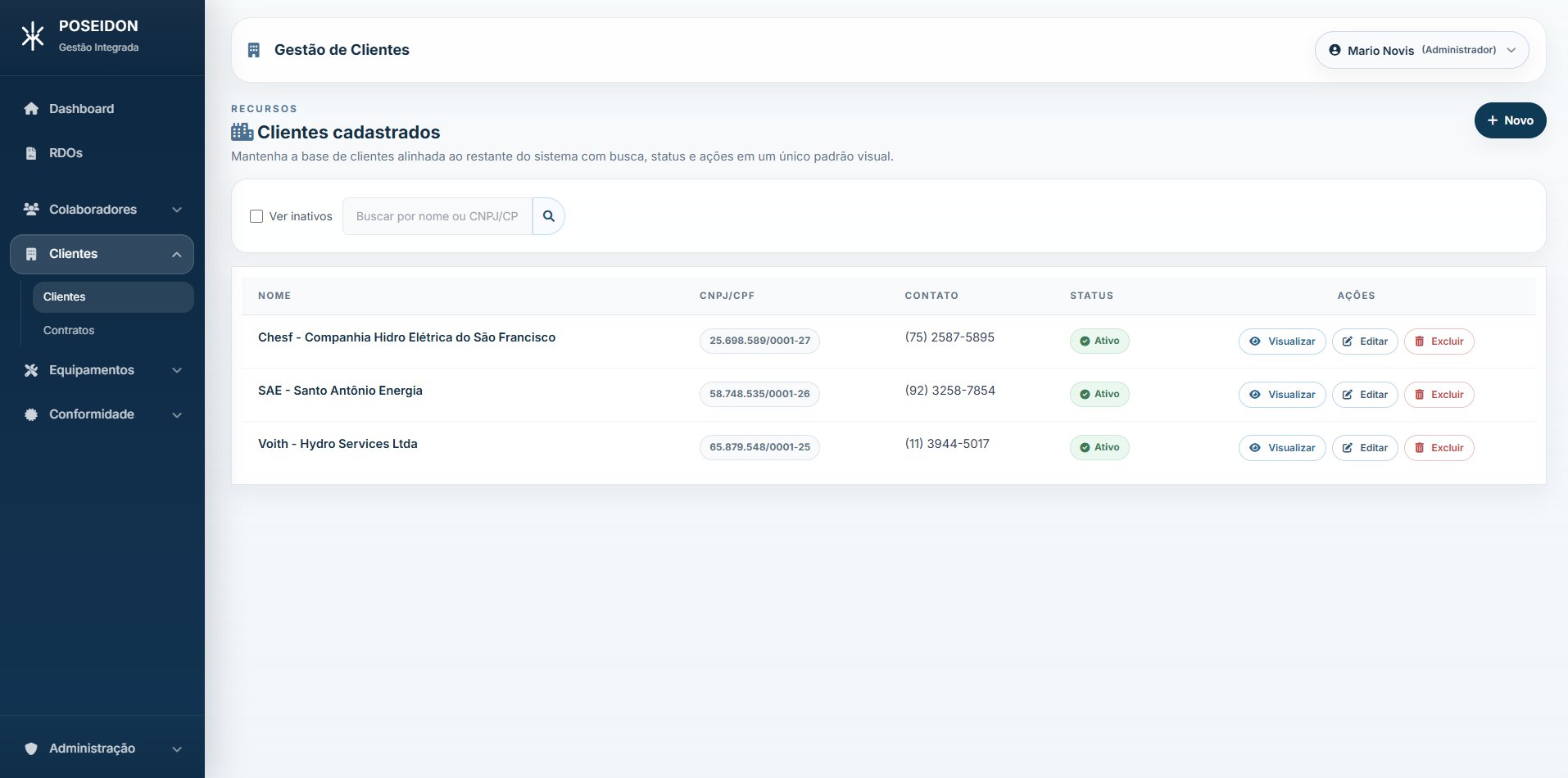Click the Equipamentos tools icon
The height and width of the screenshot is (778, 1568).
pyautogui.click(x=31, y=370)
